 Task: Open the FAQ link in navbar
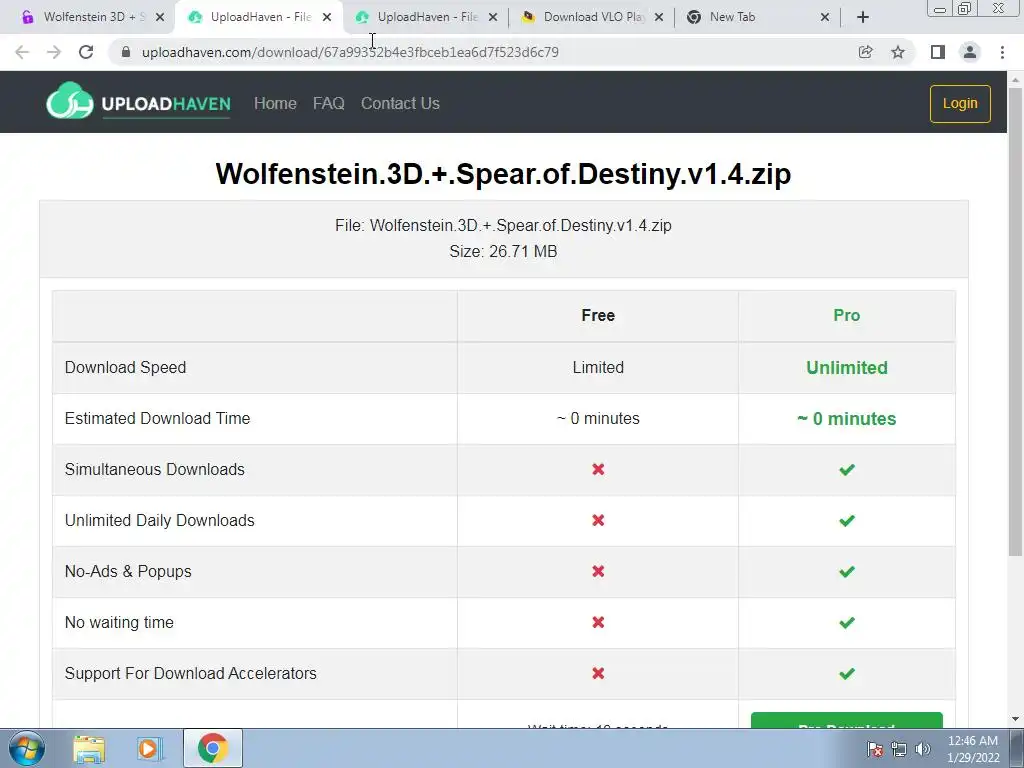click(328, 103)
